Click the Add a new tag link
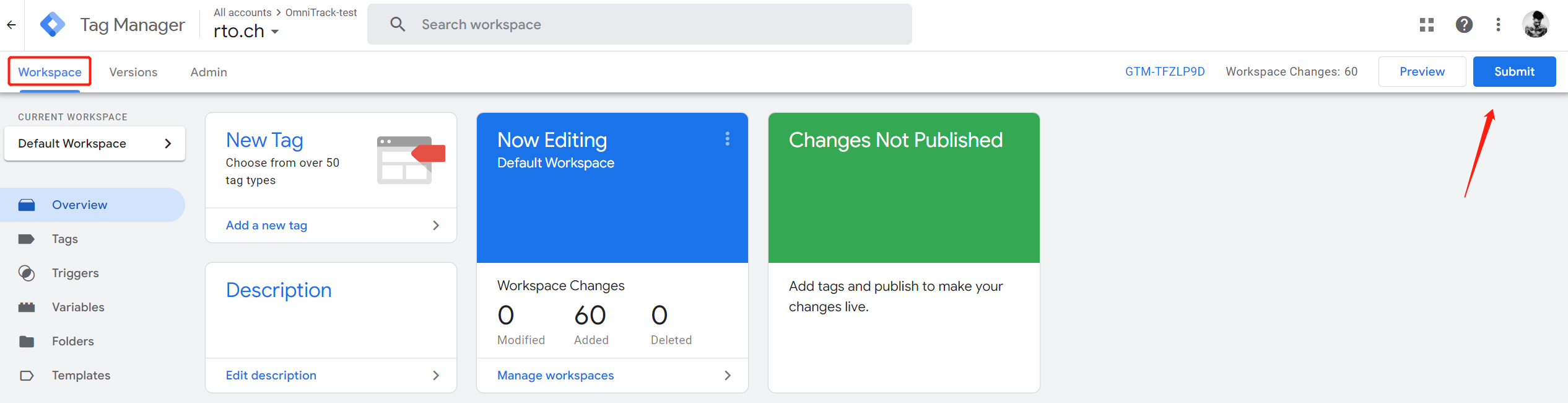 [266, 226]
